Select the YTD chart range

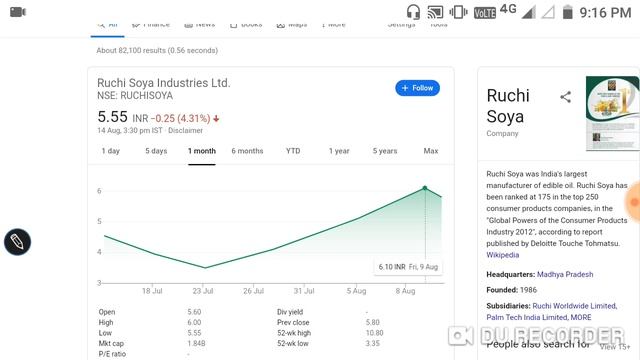click(293, 151)
